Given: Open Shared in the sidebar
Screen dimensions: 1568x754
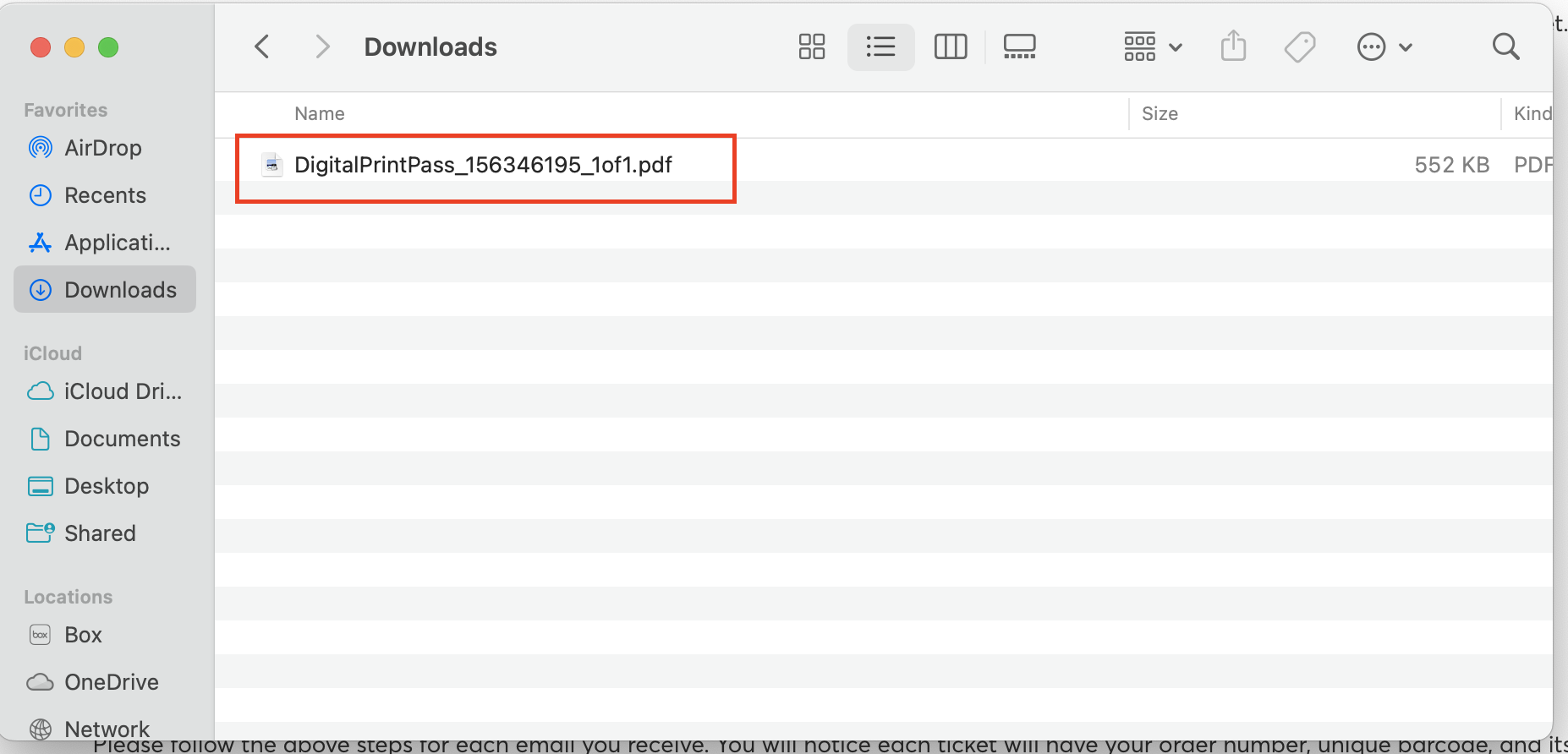Looking at the screenshot, I should pyautogui.click(x=105, y=533).
